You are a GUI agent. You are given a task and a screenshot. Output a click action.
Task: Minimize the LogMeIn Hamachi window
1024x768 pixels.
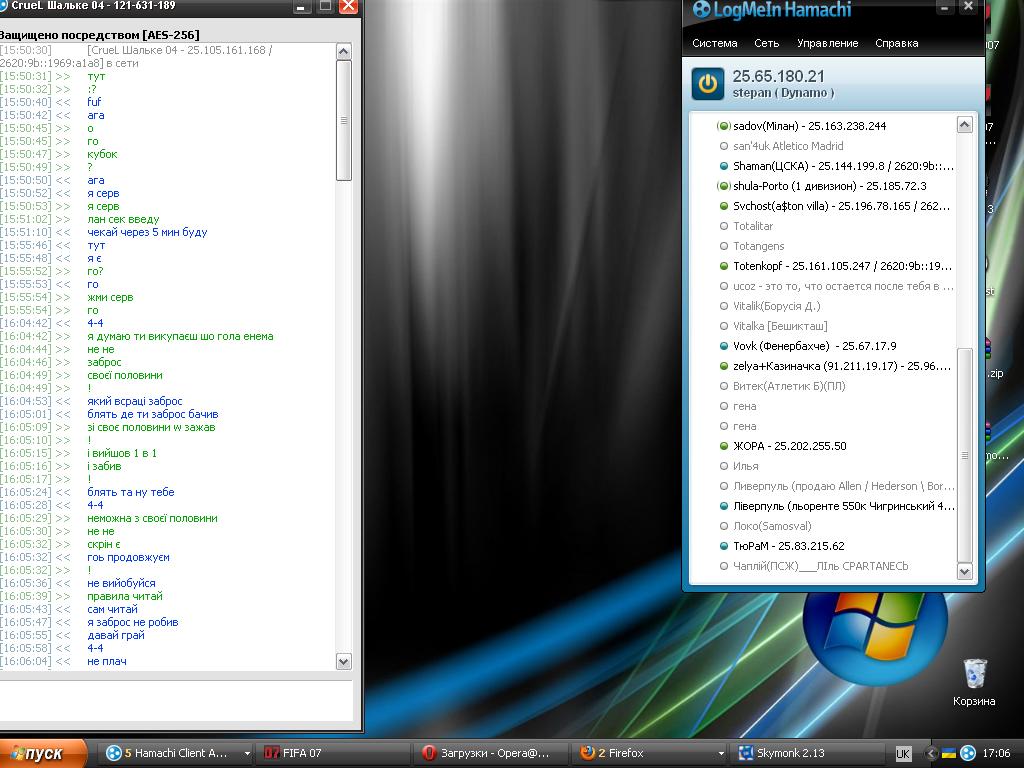point(944,7)
